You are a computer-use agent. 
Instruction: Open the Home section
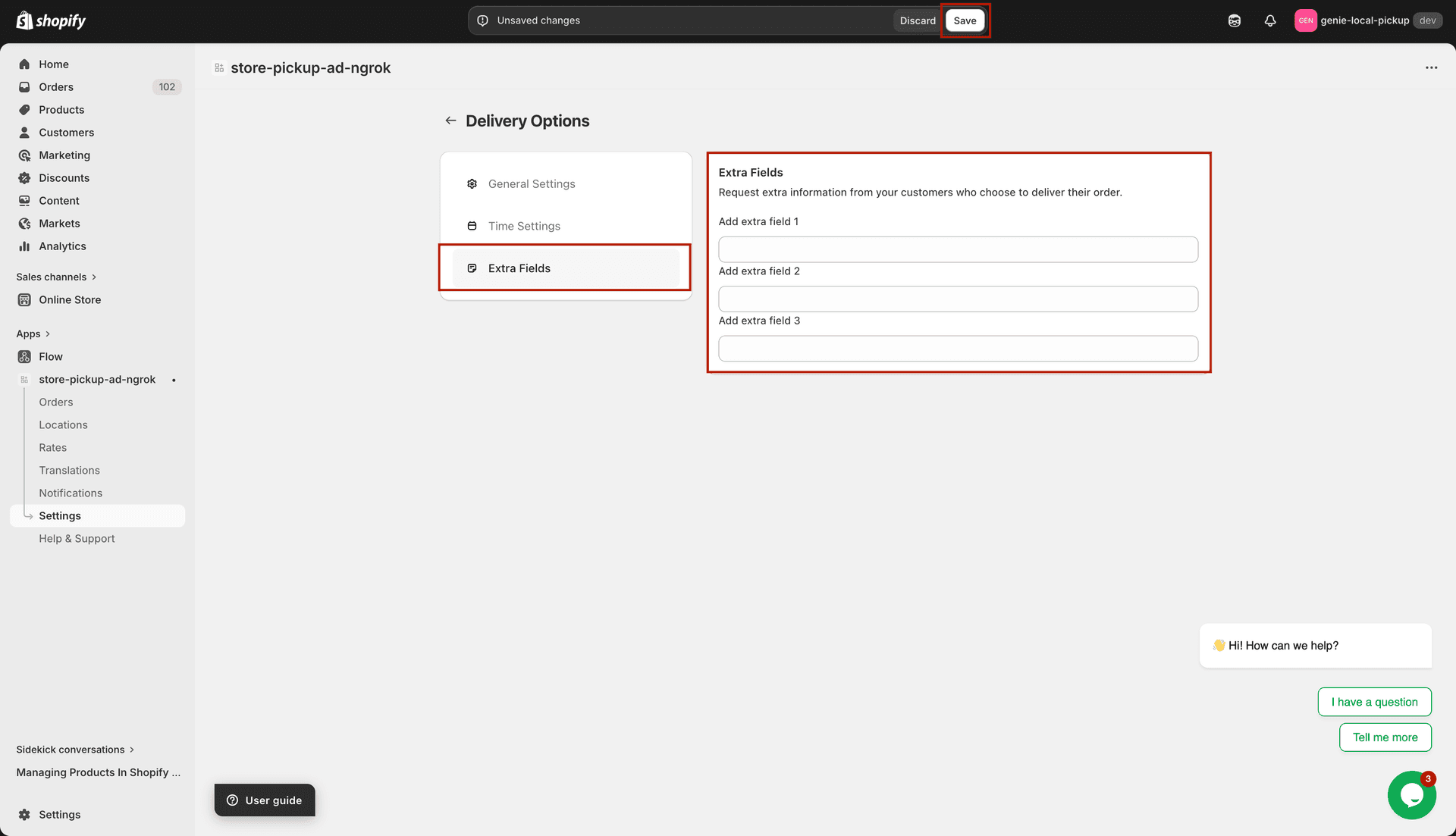[x=53, y=64]
